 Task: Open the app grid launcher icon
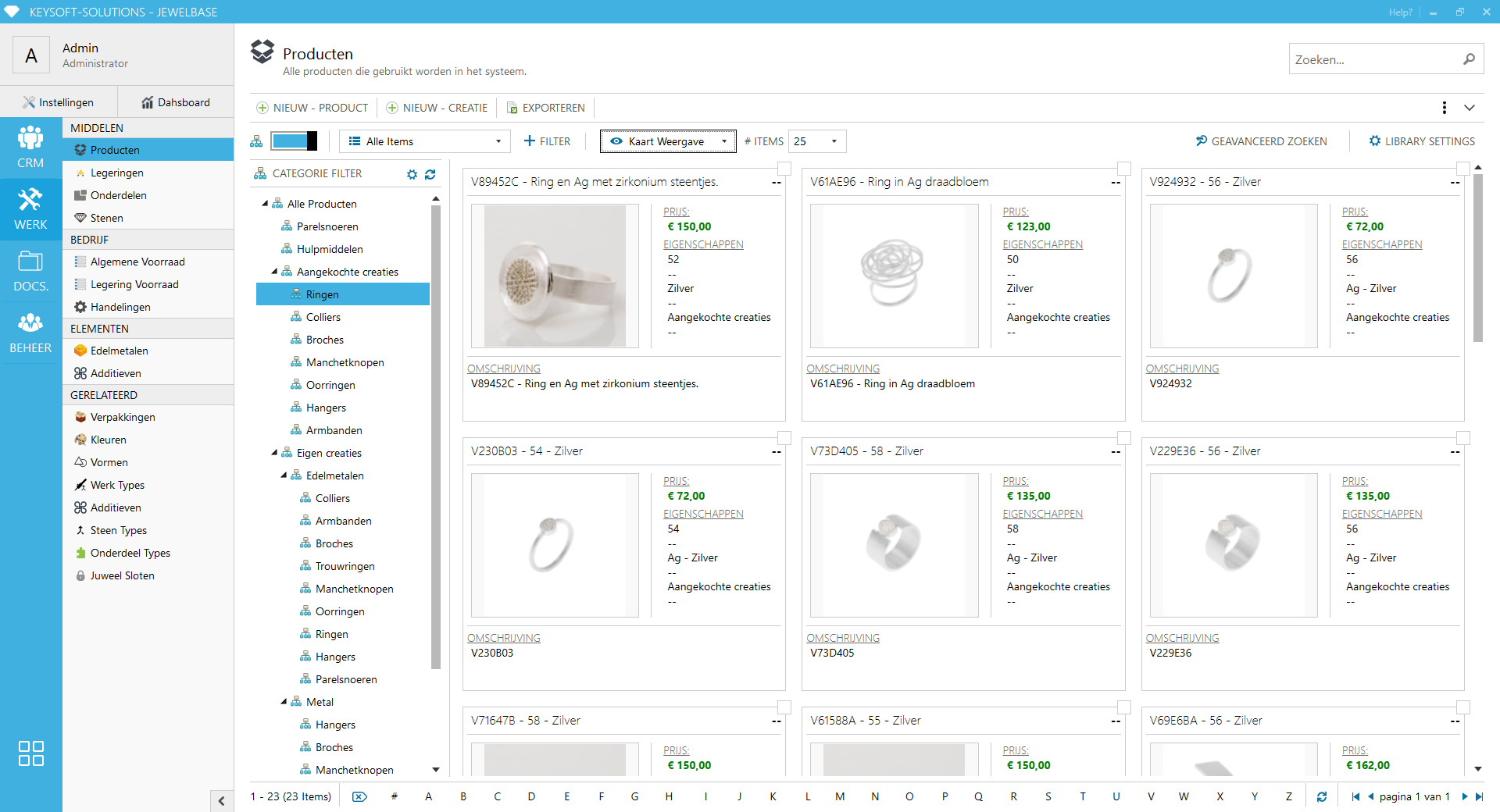(x=30, y=753)
